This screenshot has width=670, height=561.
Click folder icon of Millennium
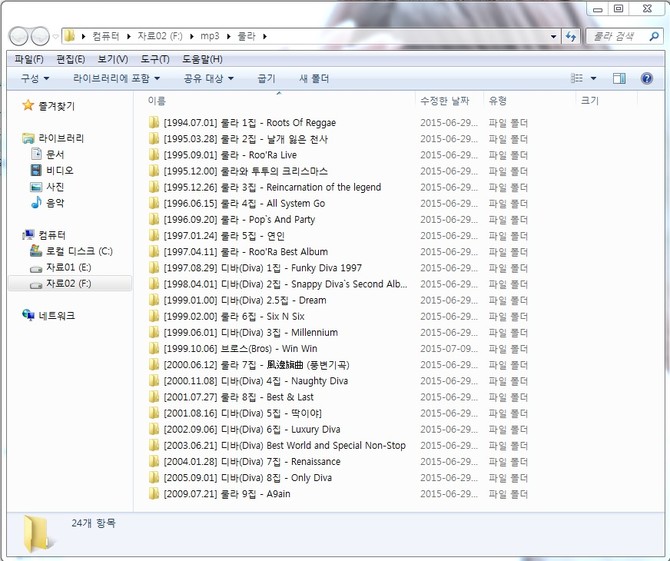pyautogui.click(x=154, y=332)
